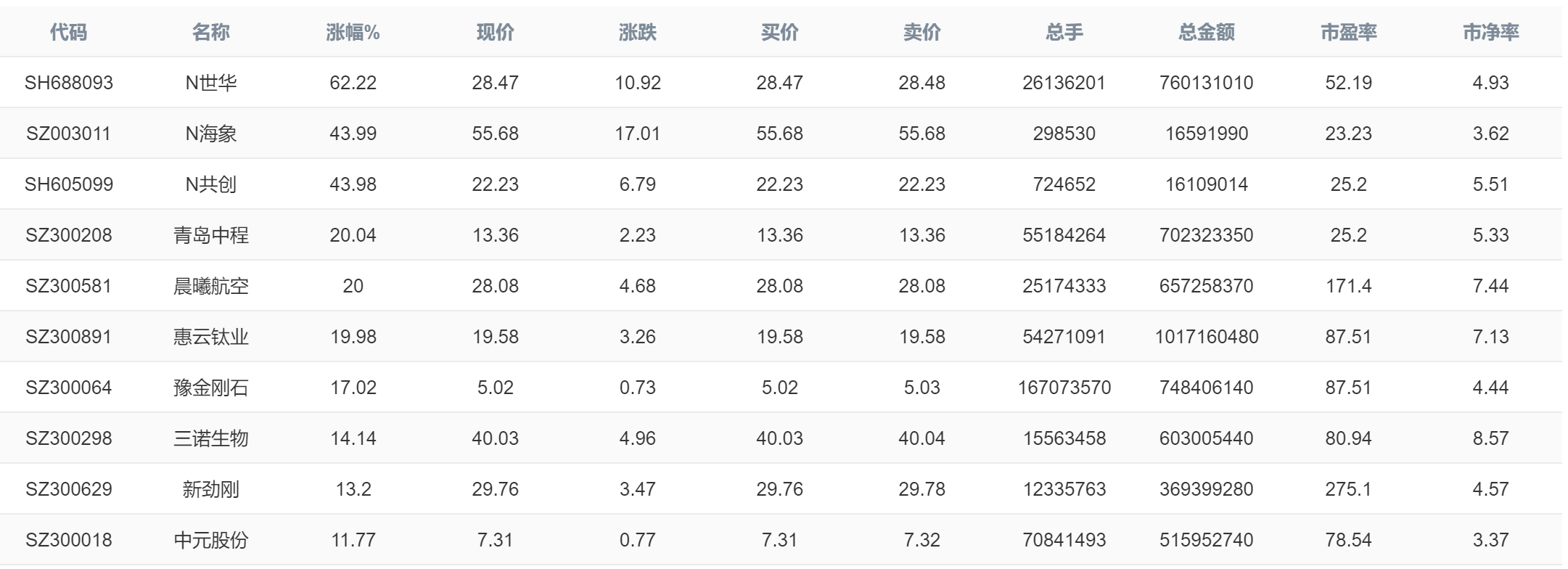Select the 新劲刚 row name
1568x569 pixels.
click(210, 489)
